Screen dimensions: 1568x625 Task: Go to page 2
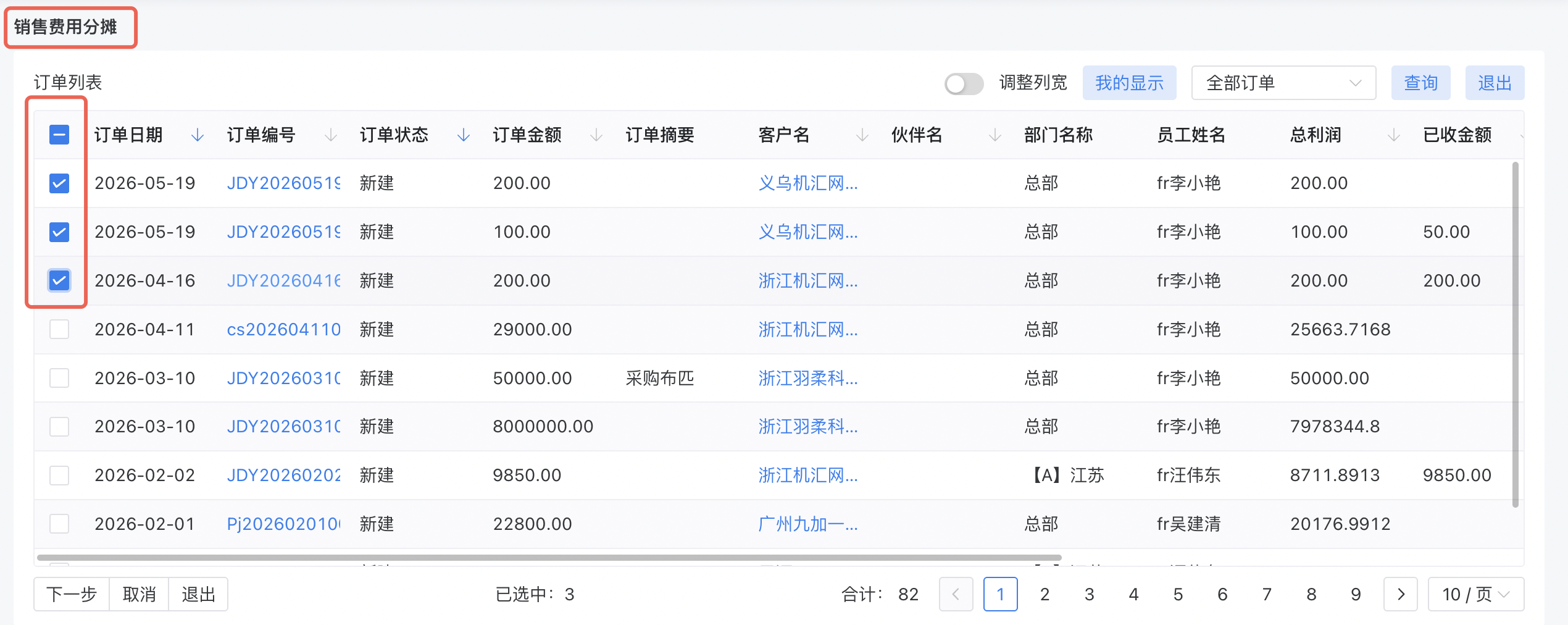[1045, 594]
